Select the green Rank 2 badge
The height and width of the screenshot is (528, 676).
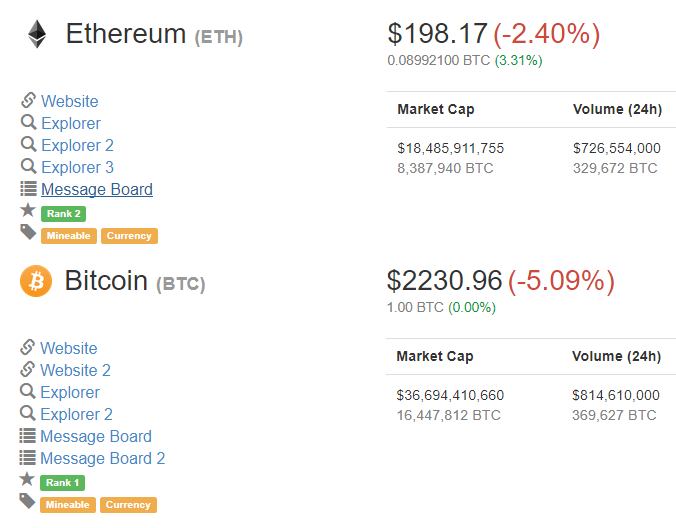coord(63,214)
